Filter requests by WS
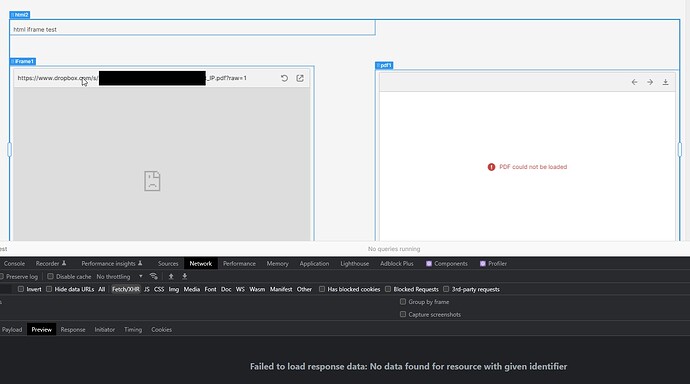 [x=240, y=289]
